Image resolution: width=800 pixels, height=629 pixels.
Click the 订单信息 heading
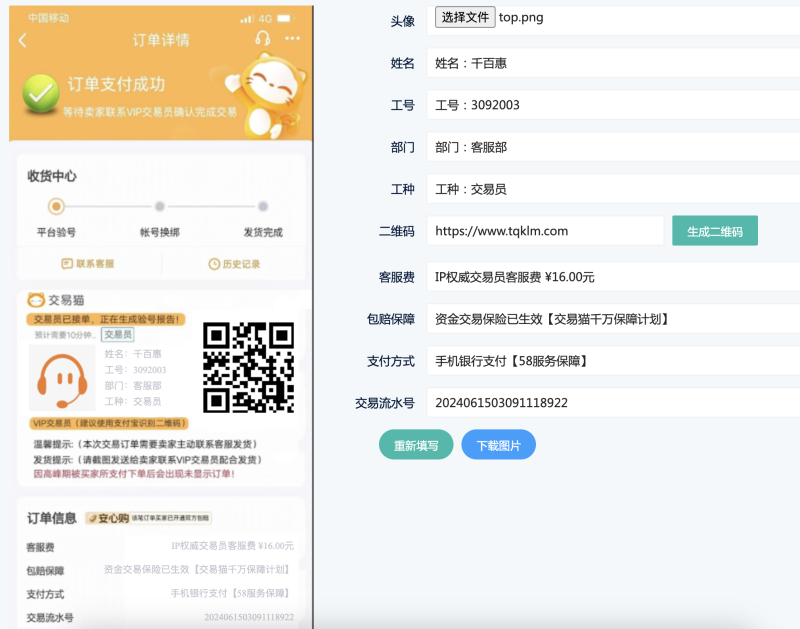(x=52, y=518)
